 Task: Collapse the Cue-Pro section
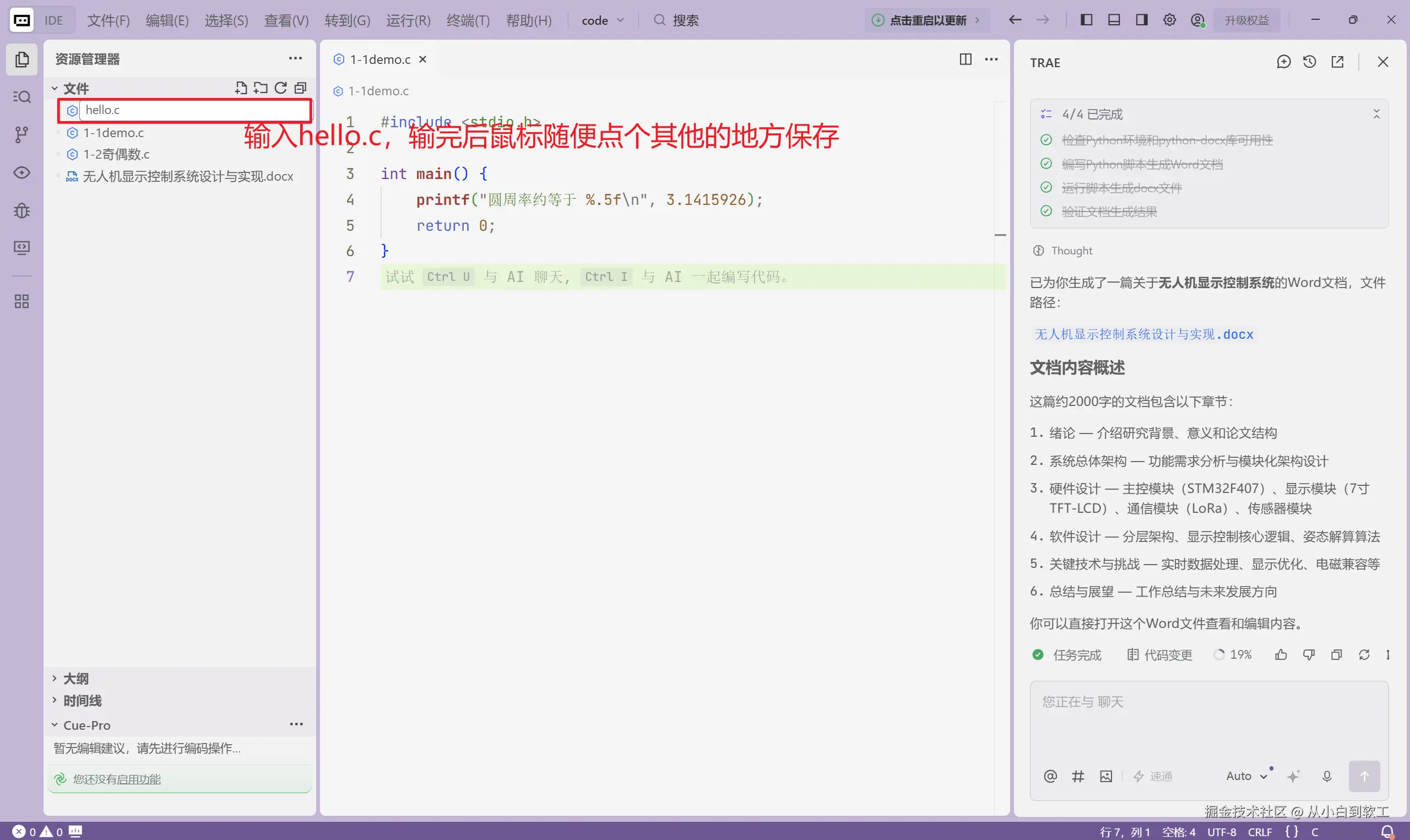(x=55, y=724)
